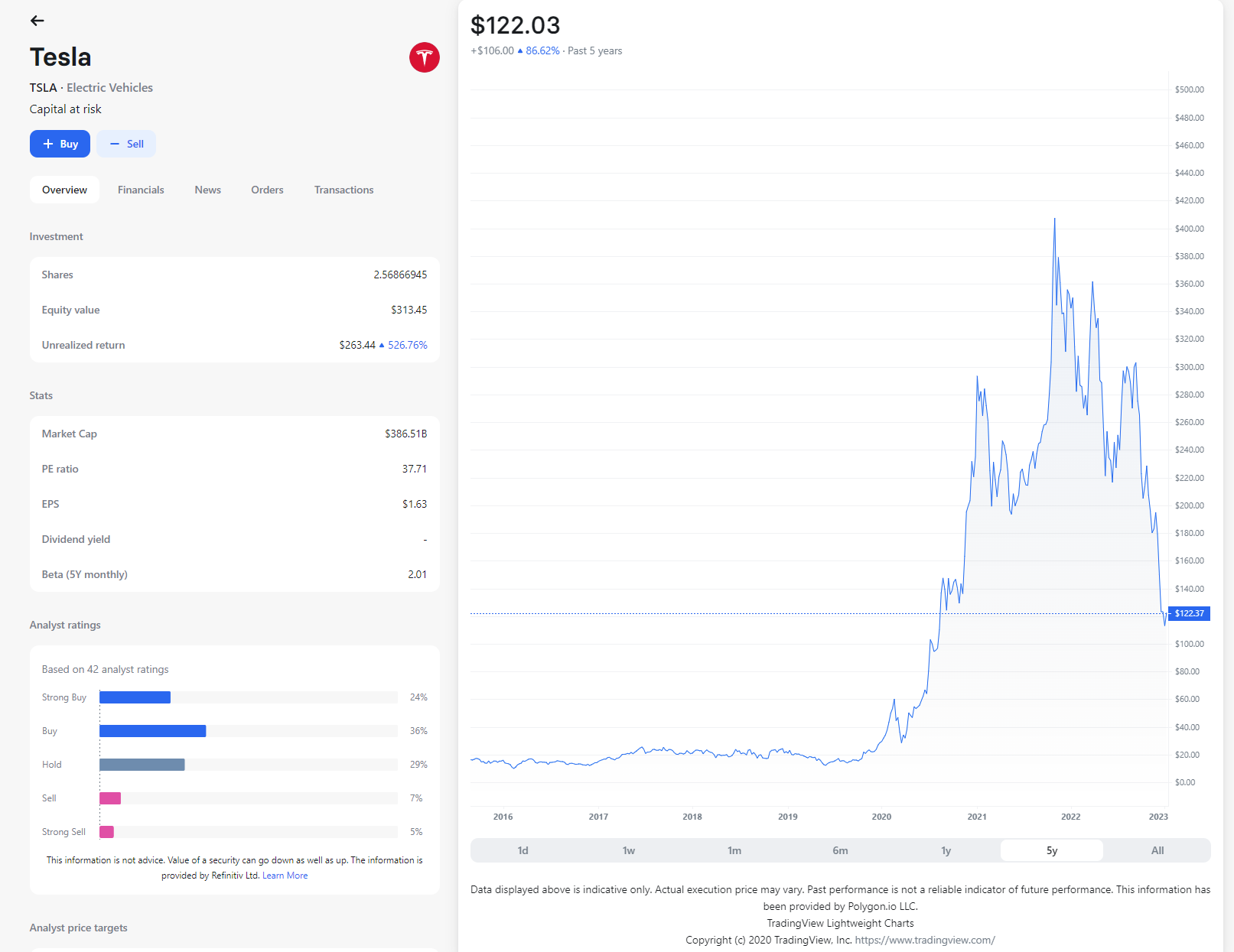Click the pink Sell 7% rating bar
1234x952 pixels.
pyautogui.click(x=110, y=798)
